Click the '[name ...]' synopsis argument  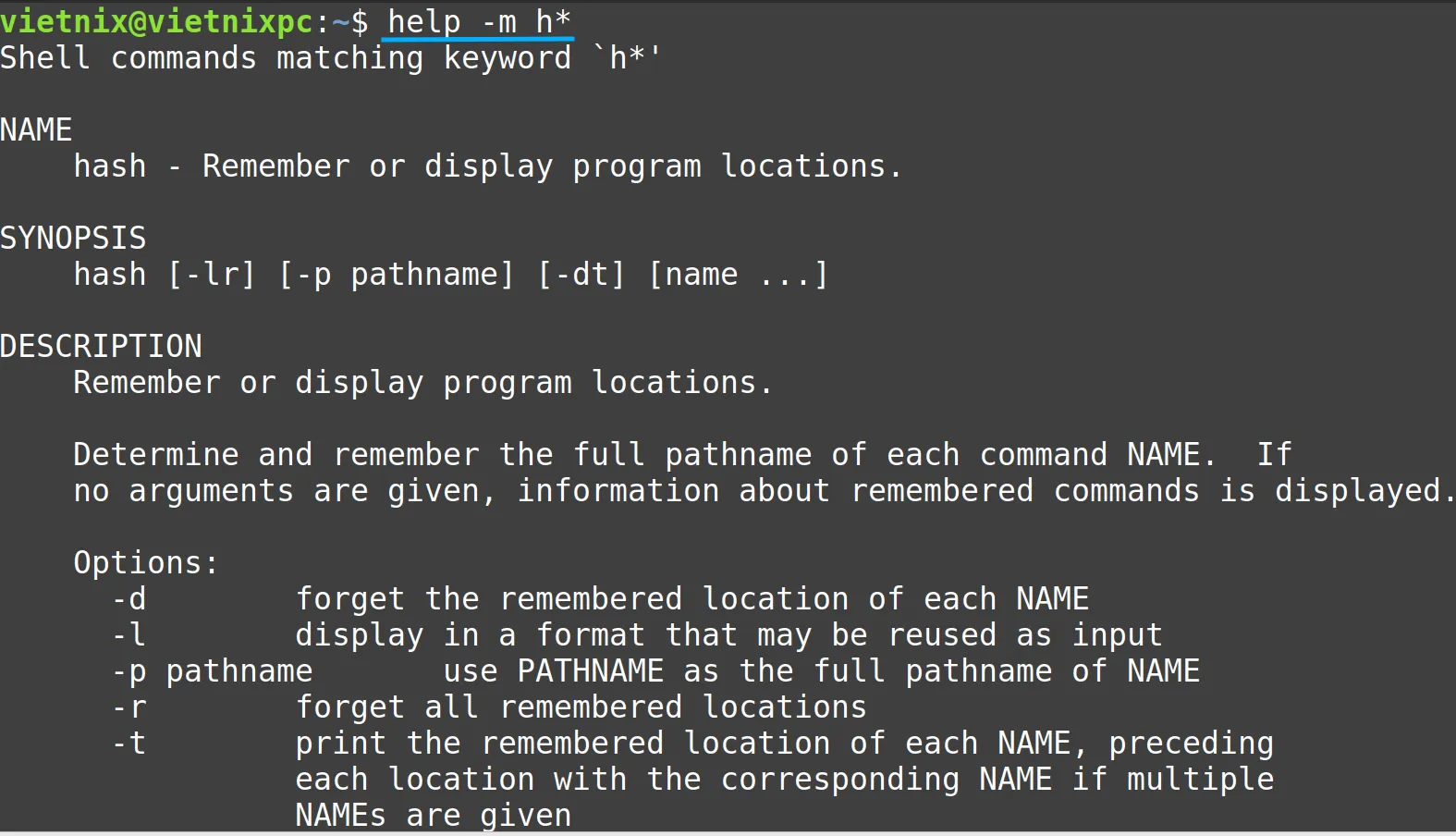pos(739,275)
